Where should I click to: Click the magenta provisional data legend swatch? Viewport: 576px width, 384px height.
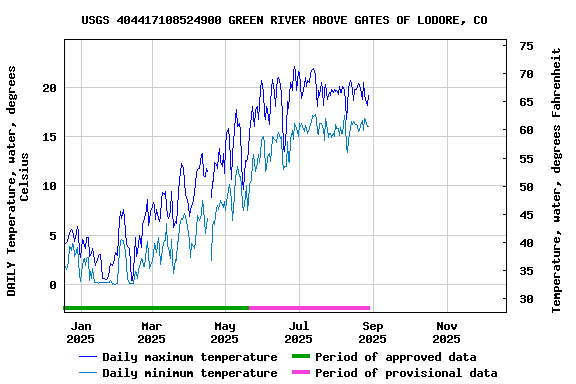(x=301, y=372)
